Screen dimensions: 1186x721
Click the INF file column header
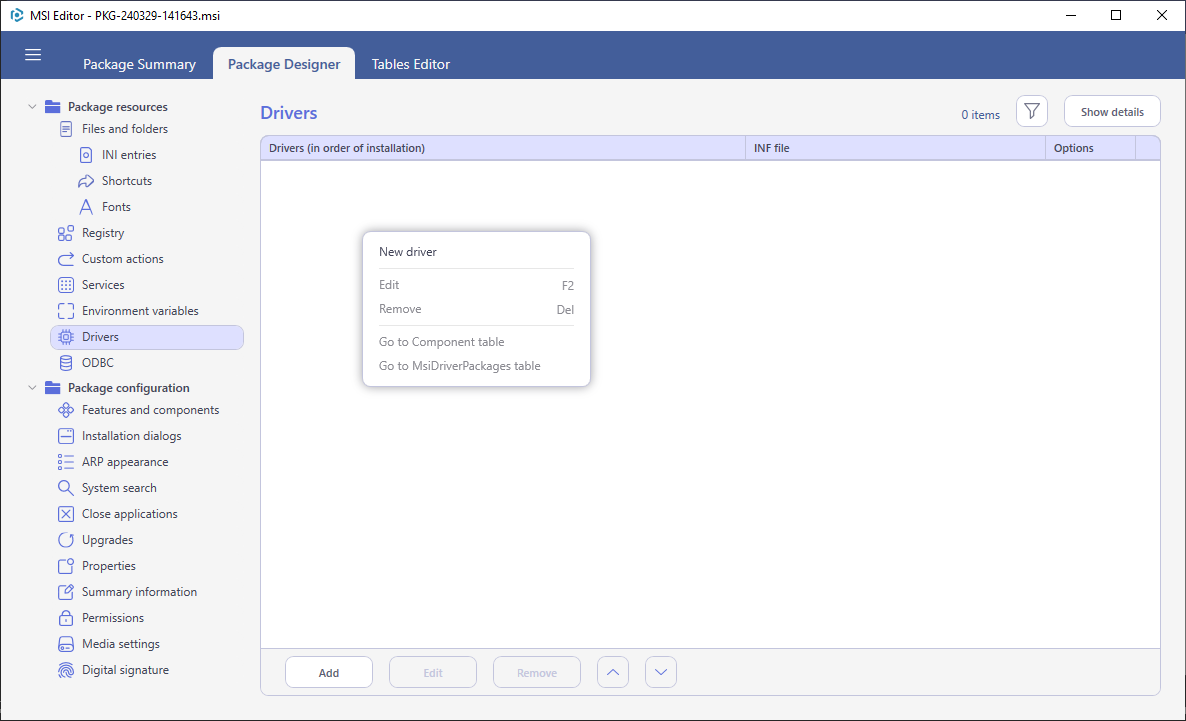click(896, 148)
